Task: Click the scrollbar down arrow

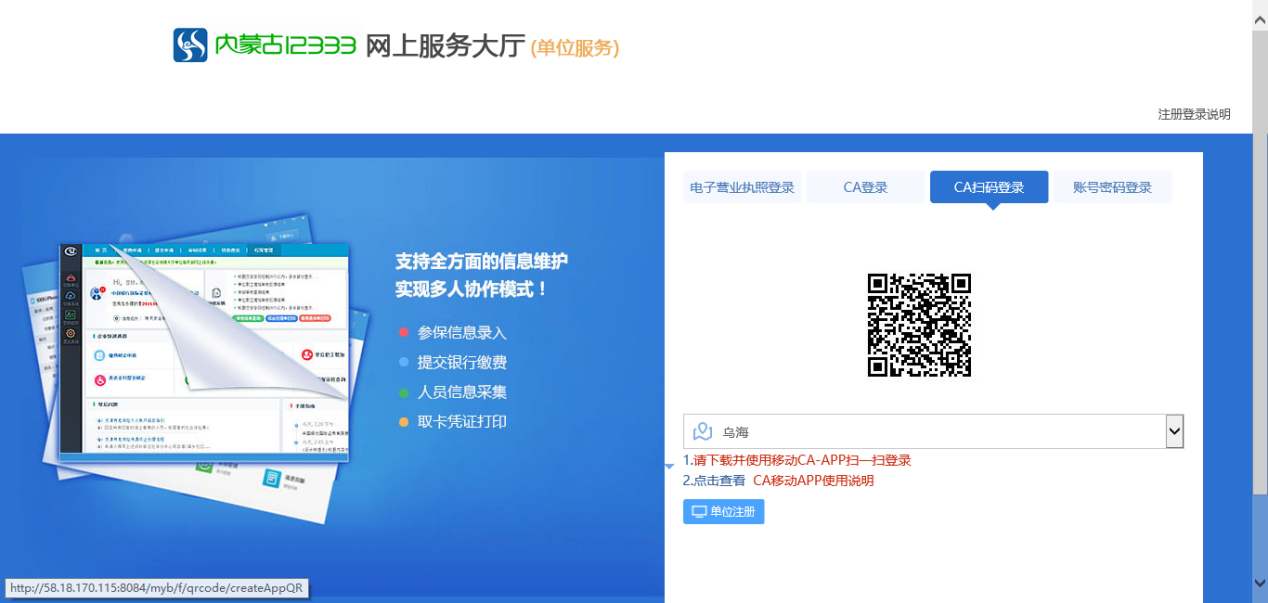Action: pyautogui.click(x=1260, y=582)
